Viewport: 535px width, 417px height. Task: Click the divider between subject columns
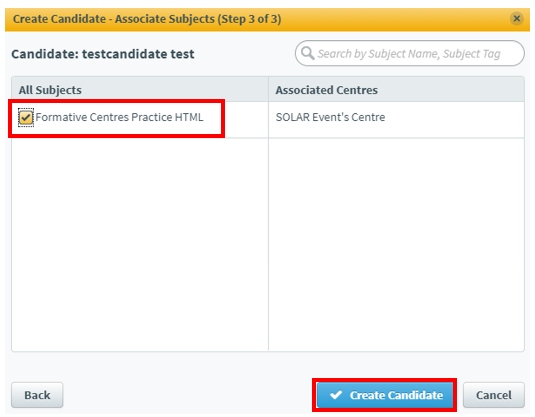(269, 214)
